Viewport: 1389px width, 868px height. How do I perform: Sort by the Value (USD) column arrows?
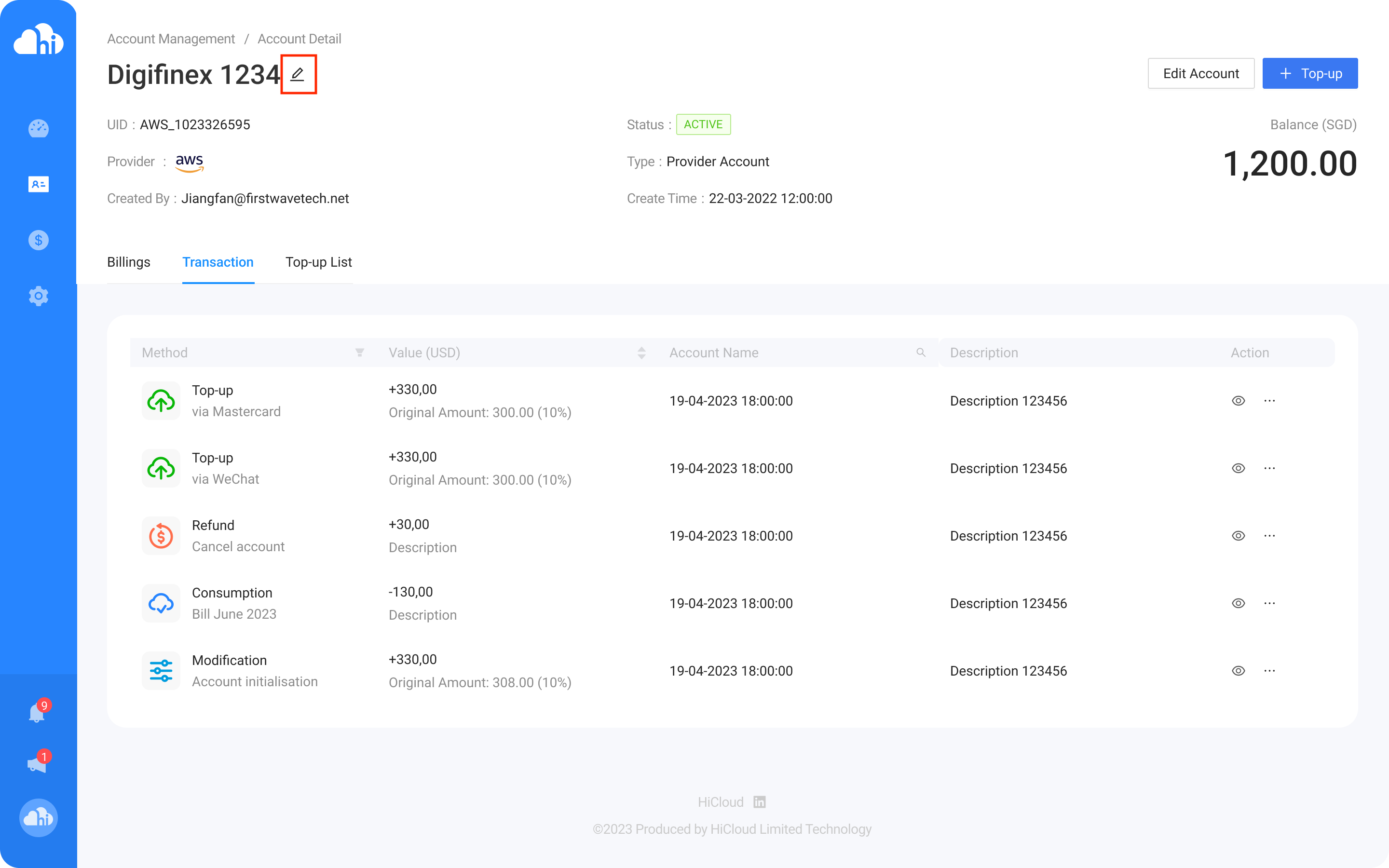[x=641, y=353]
